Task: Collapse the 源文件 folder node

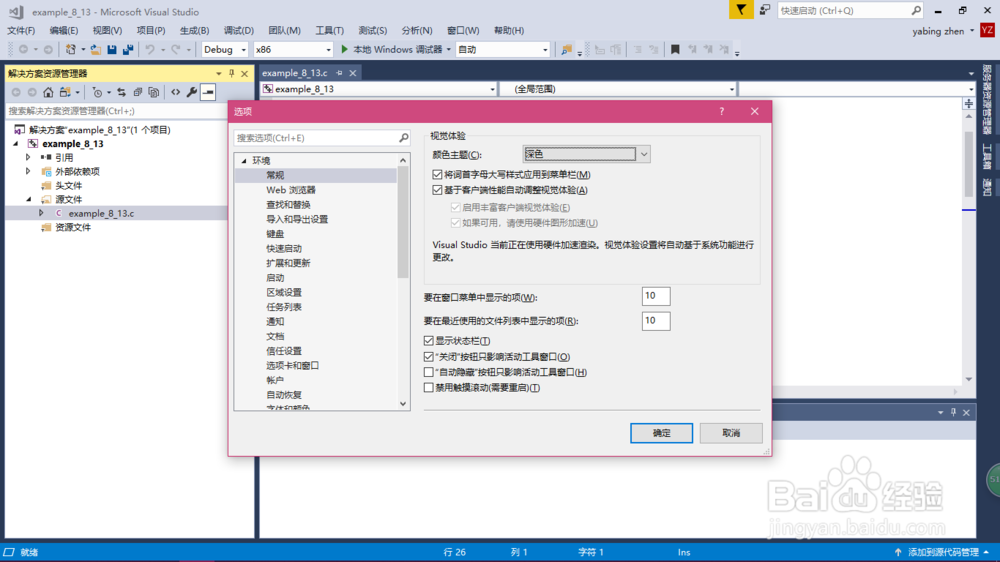Action: pos(28,199)
